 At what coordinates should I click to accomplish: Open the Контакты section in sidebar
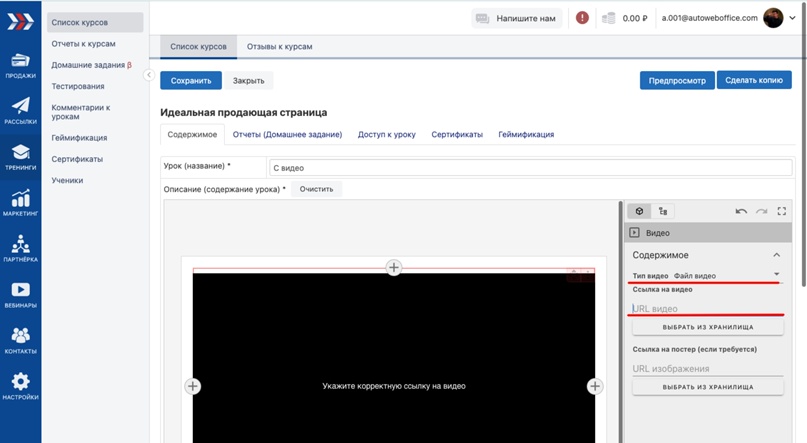point(20,340)
